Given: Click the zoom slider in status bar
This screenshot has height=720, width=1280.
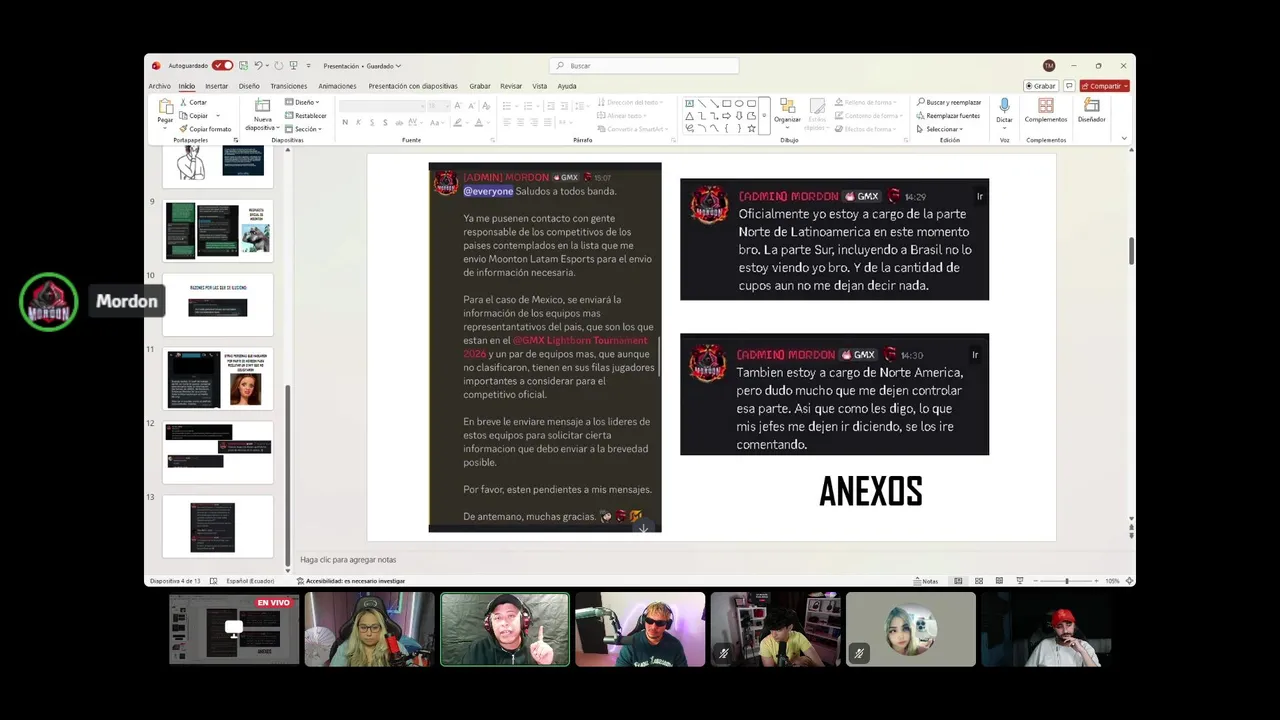Looking at the screenshot, I should click(1066, 581).
